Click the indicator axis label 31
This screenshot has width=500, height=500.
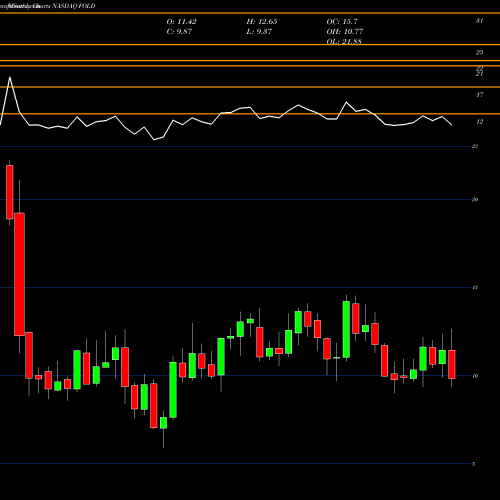pos(479,21)
